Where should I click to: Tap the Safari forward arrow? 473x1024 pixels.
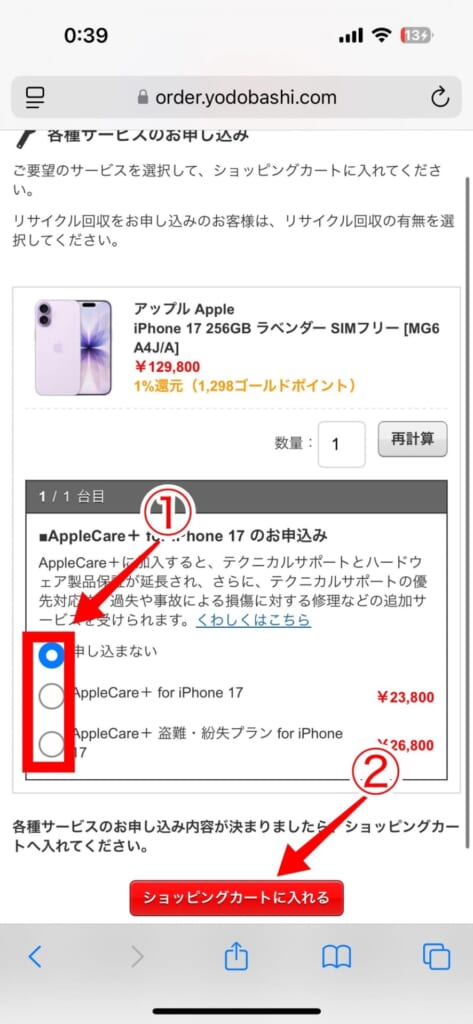coord(137,957)
